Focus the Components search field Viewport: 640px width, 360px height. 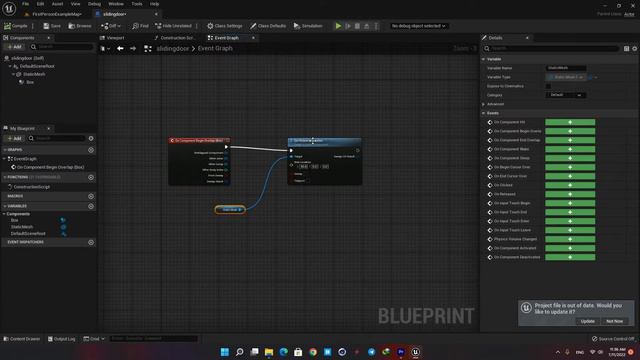pyautogui.click(x=61, y=47)
